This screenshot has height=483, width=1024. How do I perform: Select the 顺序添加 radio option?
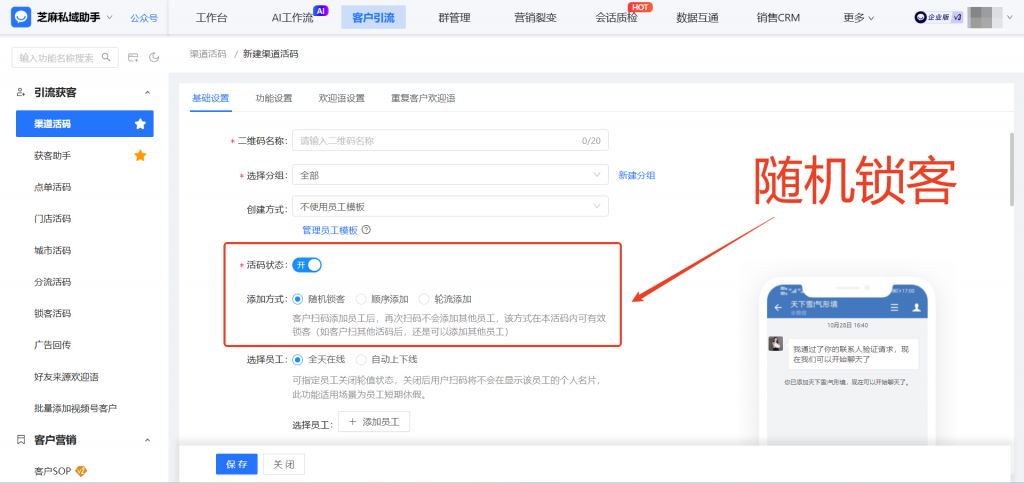pyautogui.click(x=360, y=299)
